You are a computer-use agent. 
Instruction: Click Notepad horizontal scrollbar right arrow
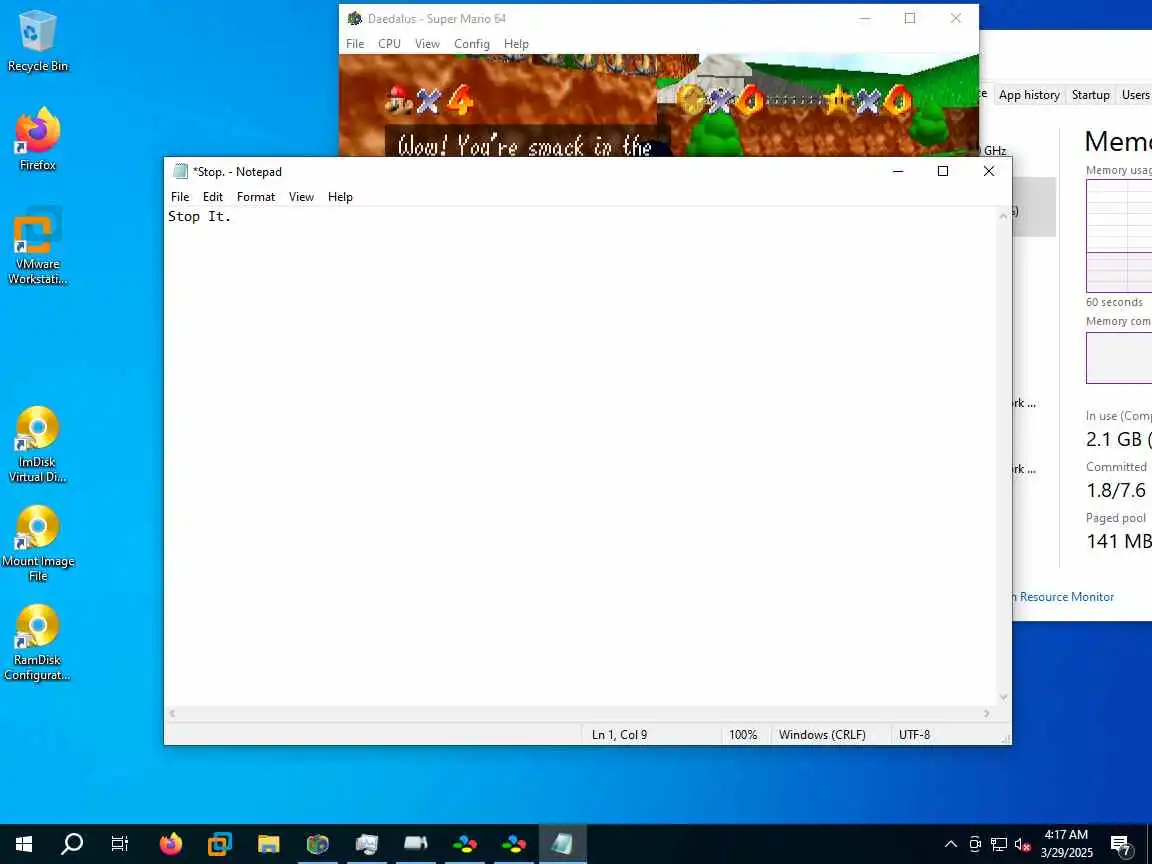987,713
